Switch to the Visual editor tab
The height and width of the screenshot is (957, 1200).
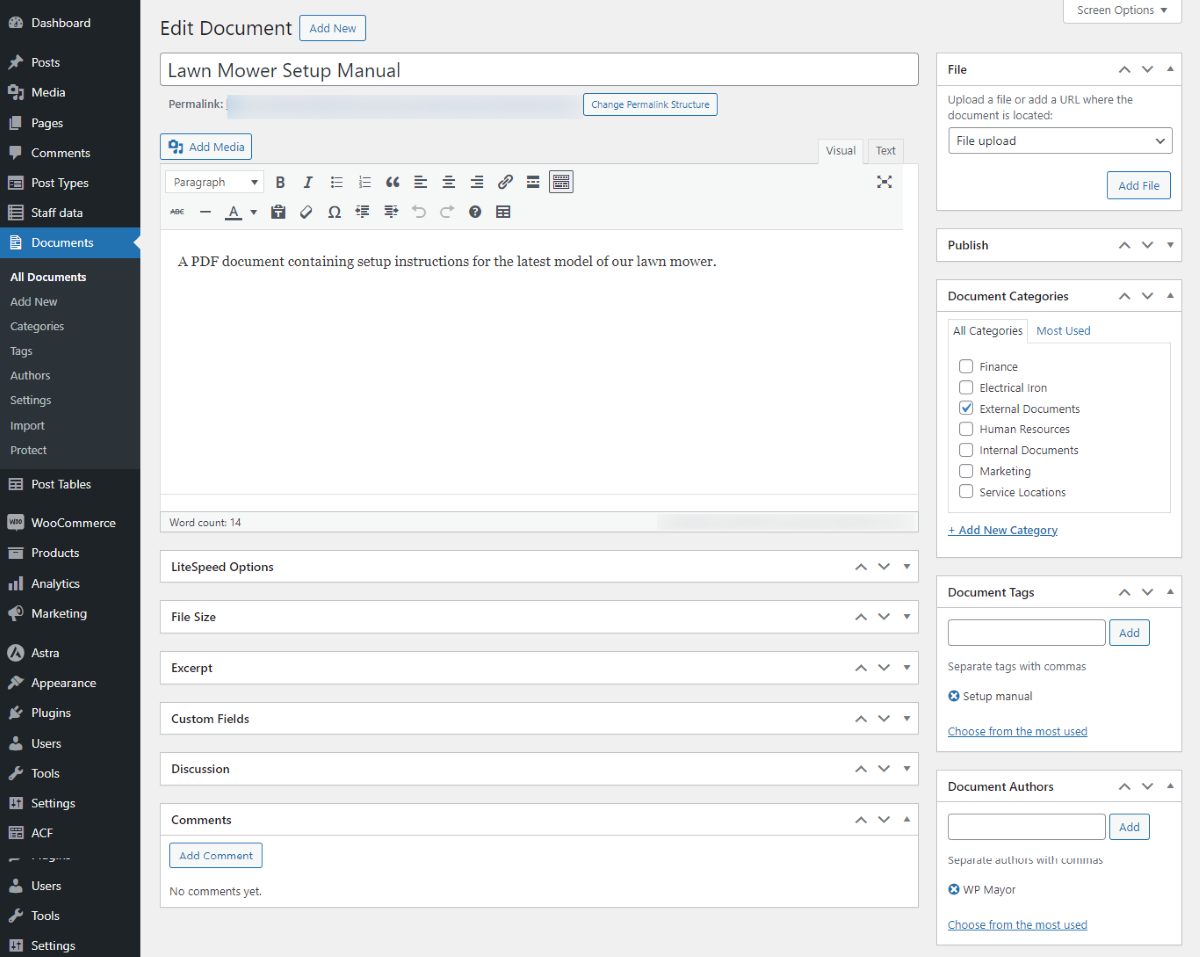[840, 151]
